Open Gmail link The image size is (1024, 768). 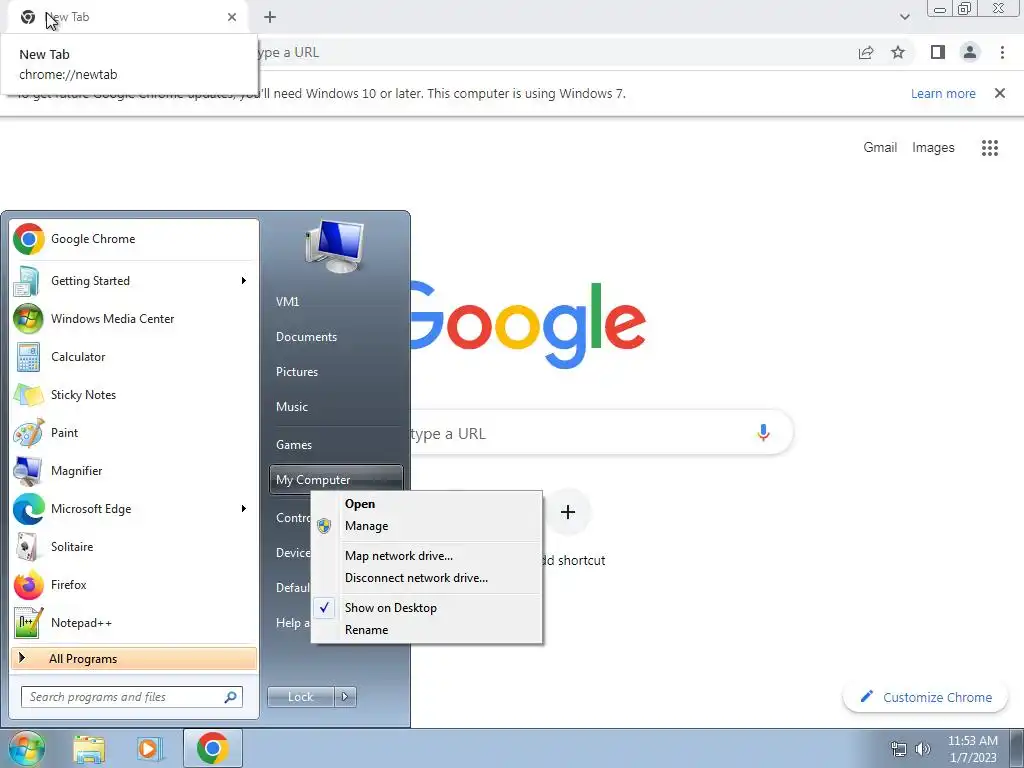pos(880,148)
